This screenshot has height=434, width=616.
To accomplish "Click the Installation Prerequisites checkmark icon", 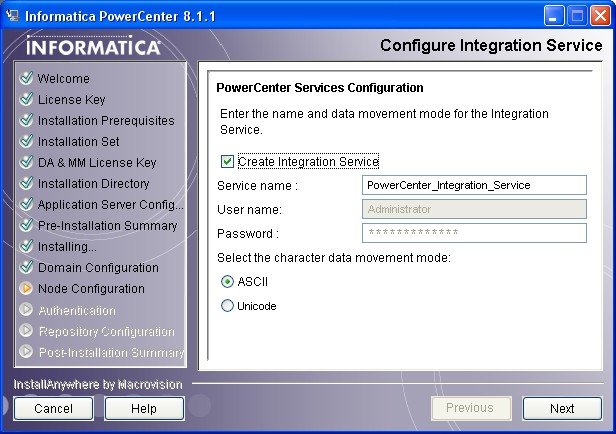I will [x=26, y=120].
